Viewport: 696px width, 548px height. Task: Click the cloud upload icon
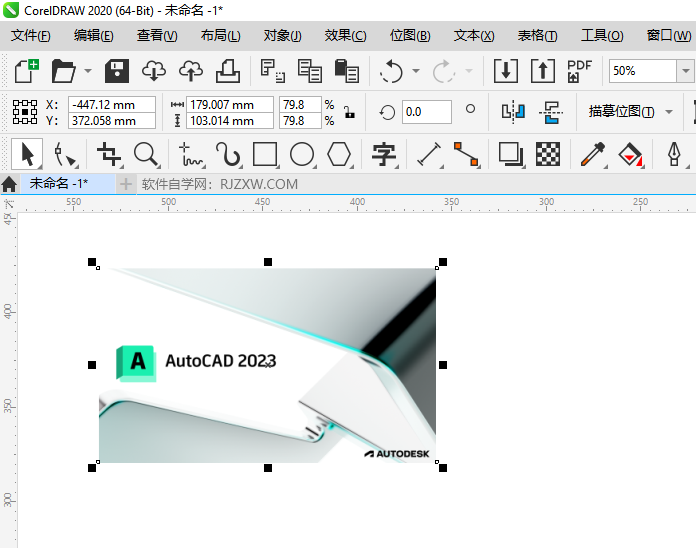point(191,71)
